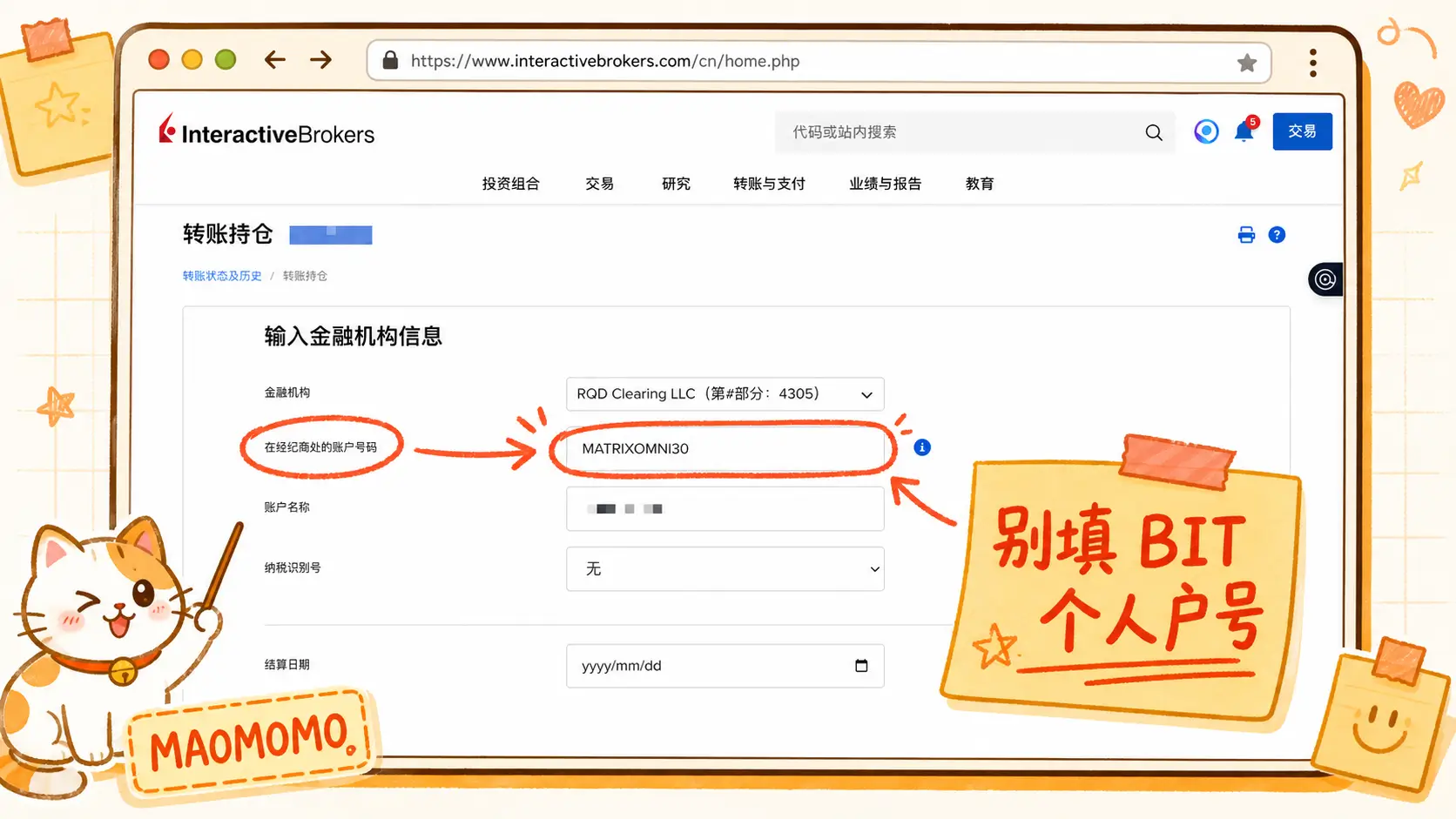Open help question mark icon
Screen dimensions: 1456x819
coord(1277,235)
